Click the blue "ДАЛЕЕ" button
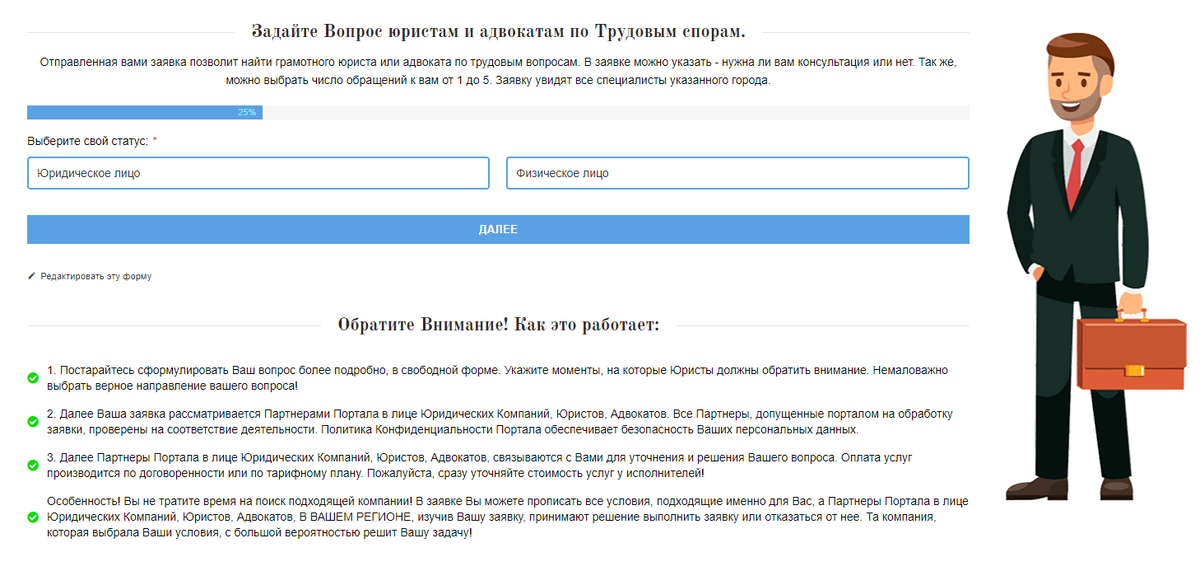The height and width of the screenshot is (585, 1200). tap(498, 229)
